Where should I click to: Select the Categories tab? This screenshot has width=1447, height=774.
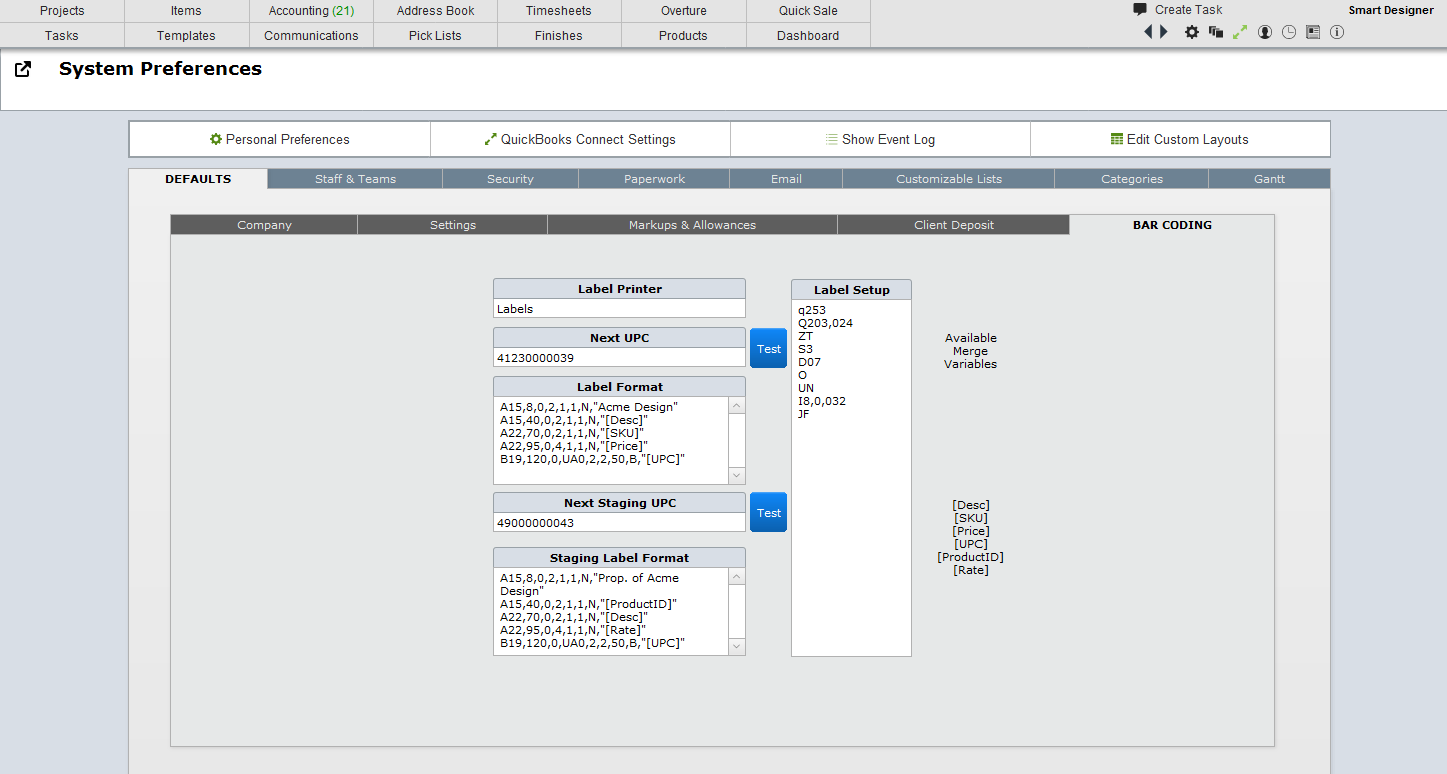click(x=1131, y=179)
